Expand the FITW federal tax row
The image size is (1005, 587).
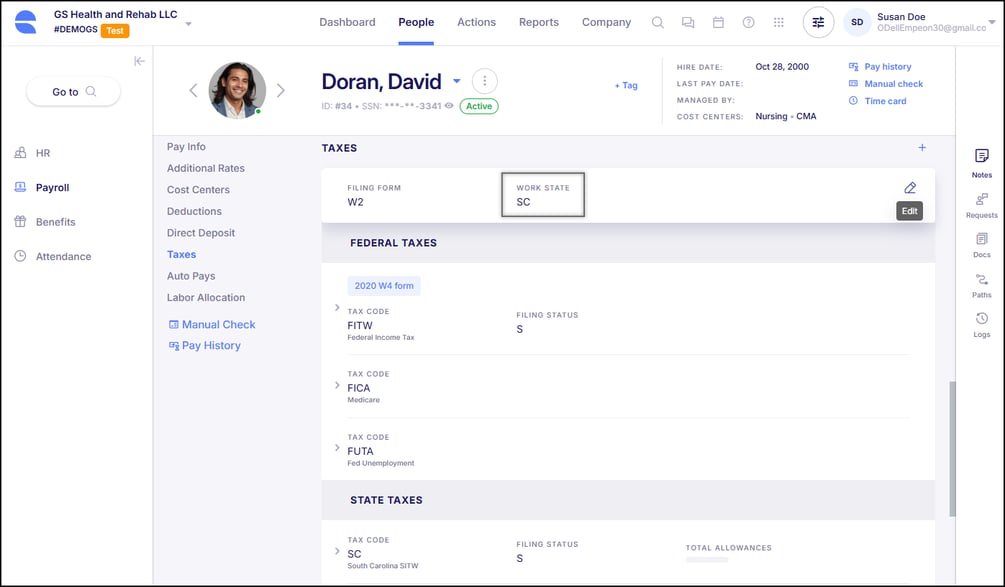[337, 308]
